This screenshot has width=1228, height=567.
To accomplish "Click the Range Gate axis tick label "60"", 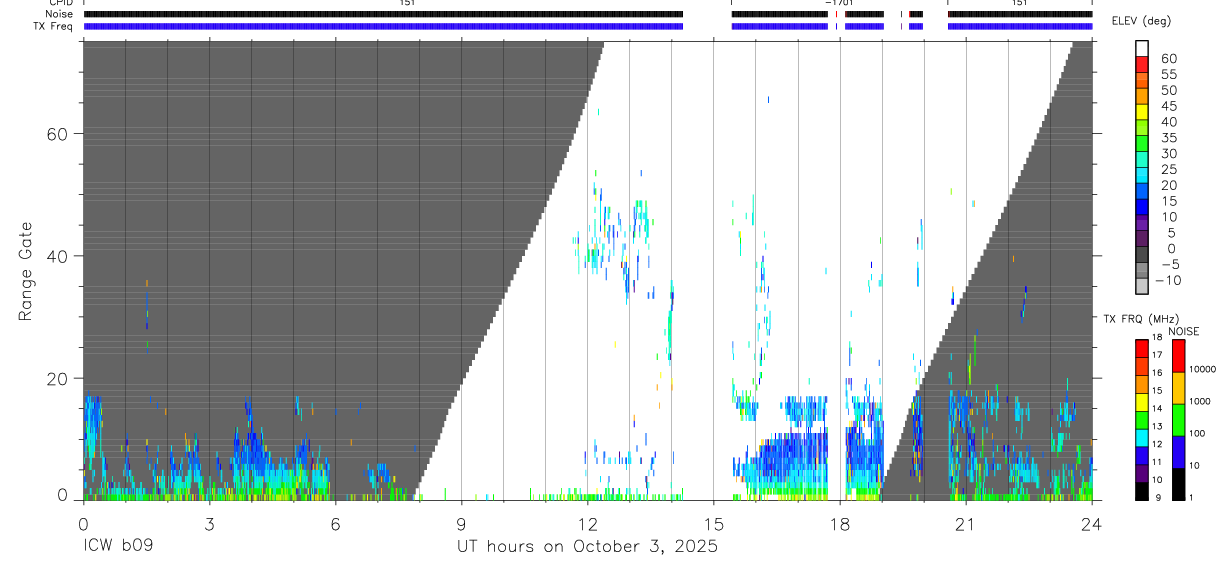I will click(55, 133).
